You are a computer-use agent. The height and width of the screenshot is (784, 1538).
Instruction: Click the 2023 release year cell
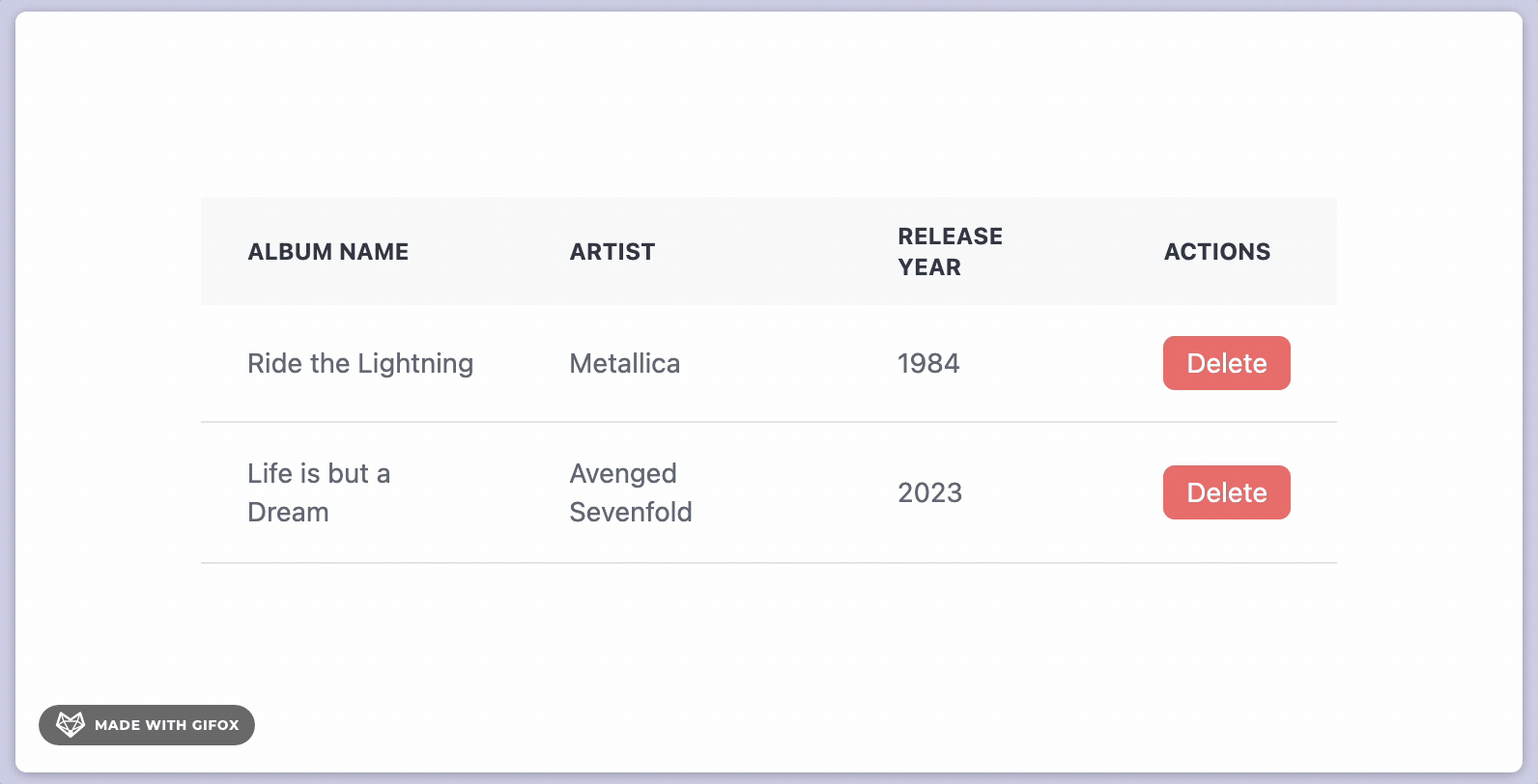coord(929,492)
